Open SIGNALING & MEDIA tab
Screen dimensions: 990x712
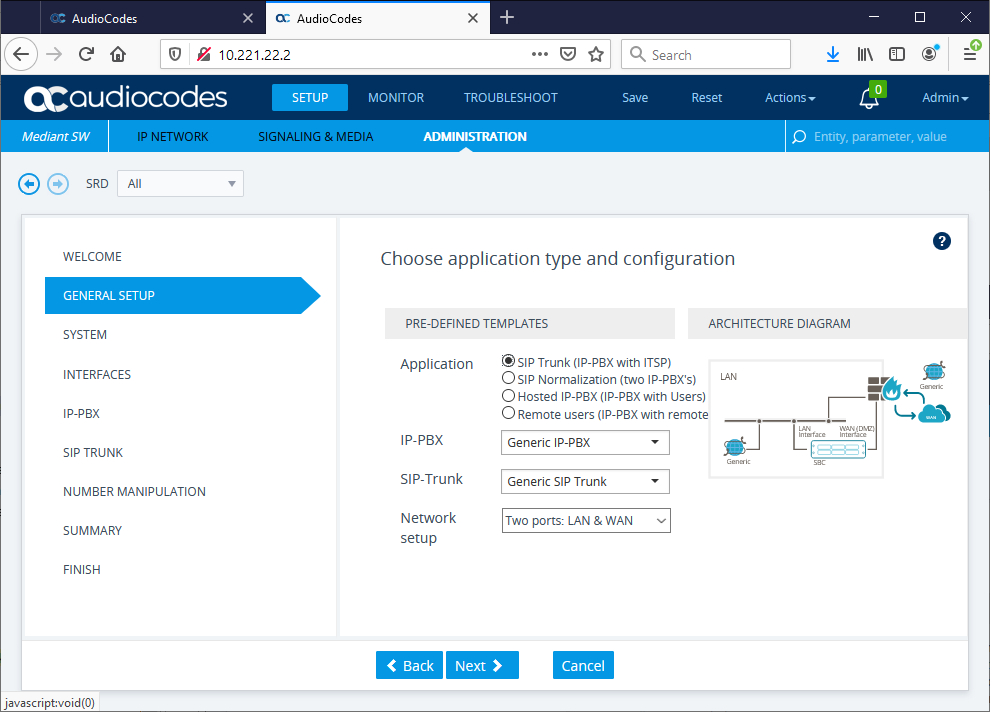point(316,136)
